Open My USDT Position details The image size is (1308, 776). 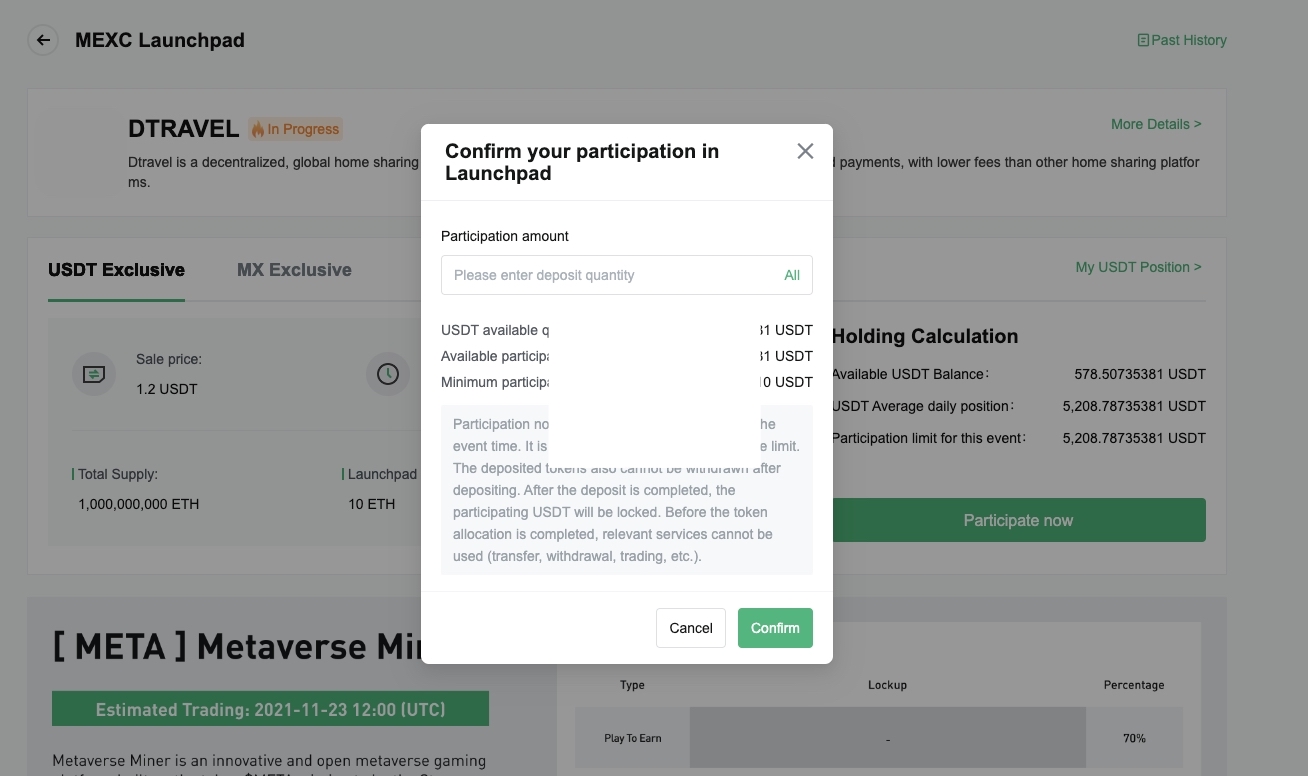pyautogui.click(x=1137, y=267)
